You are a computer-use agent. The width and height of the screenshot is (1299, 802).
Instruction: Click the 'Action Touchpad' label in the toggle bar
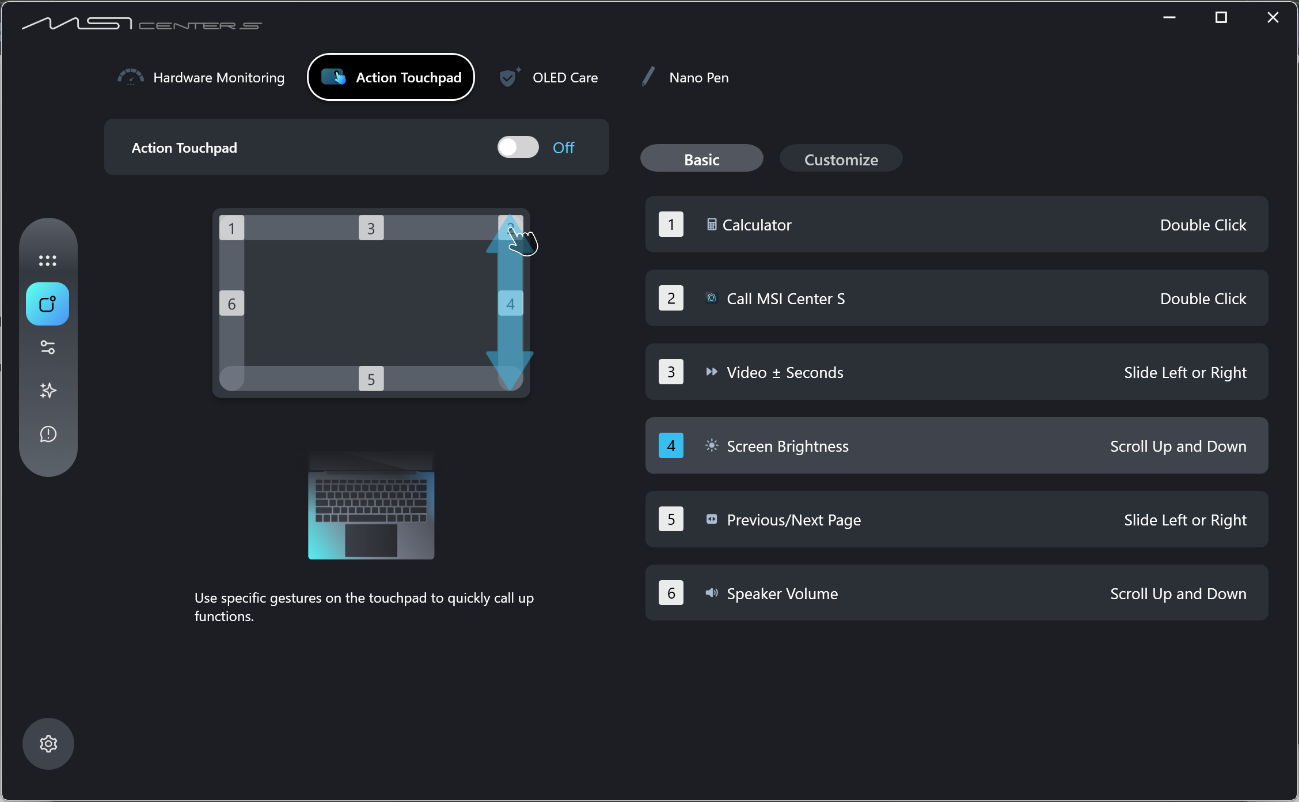[184, 148]
